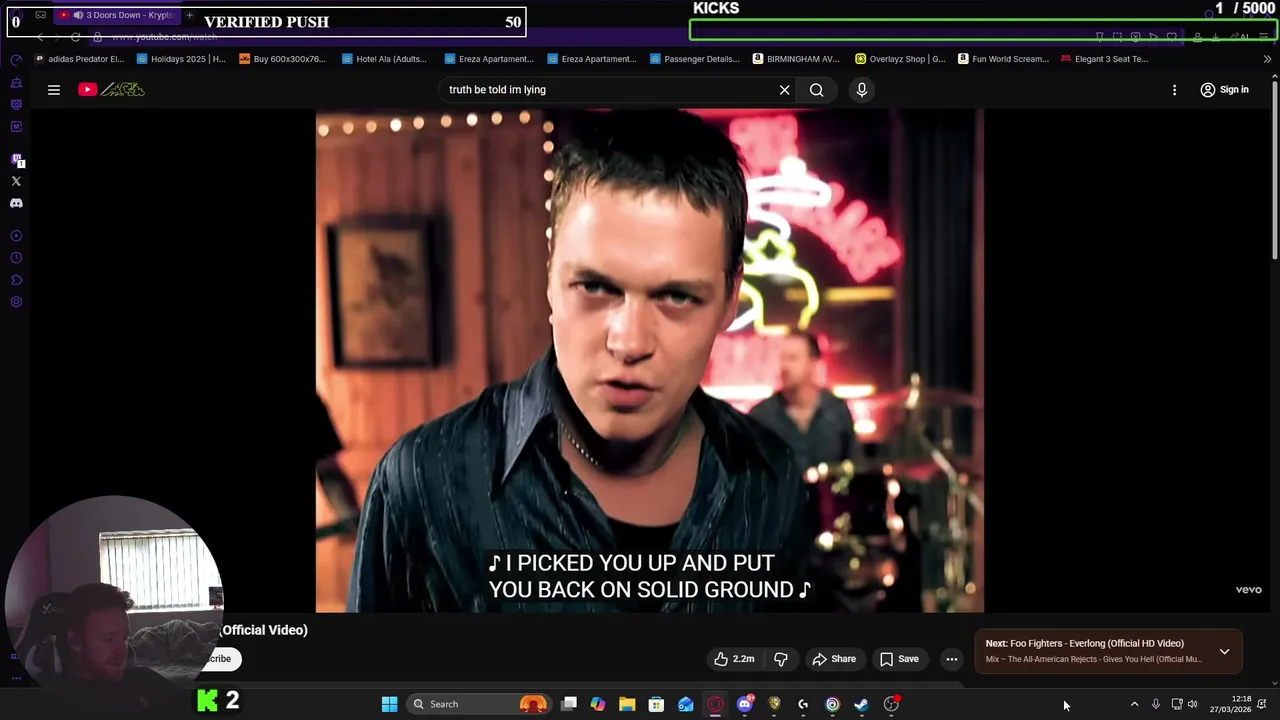Open clock showing 12:18 27/03/2026
This screenshot has height=720, width=1280.
[1230, 704]
